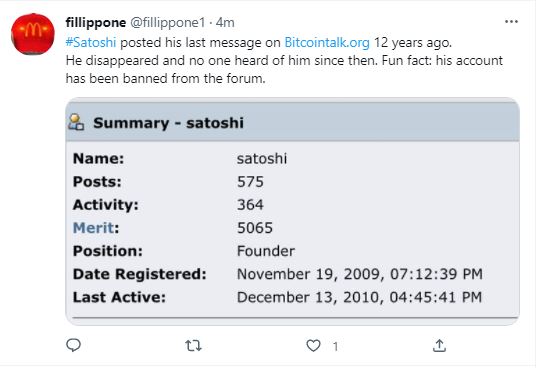Open the share icon for this tweet
This screenshot has width=538, height=368.
439,345
